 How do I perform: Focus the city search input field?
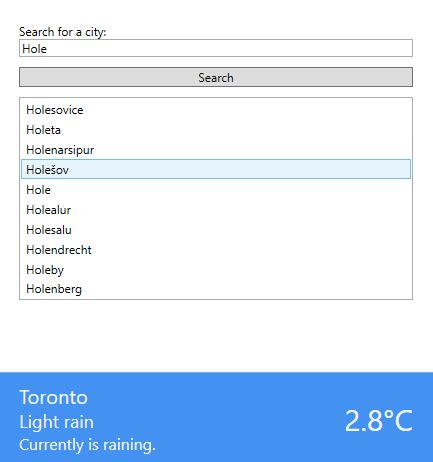click(x=216, y=48)
